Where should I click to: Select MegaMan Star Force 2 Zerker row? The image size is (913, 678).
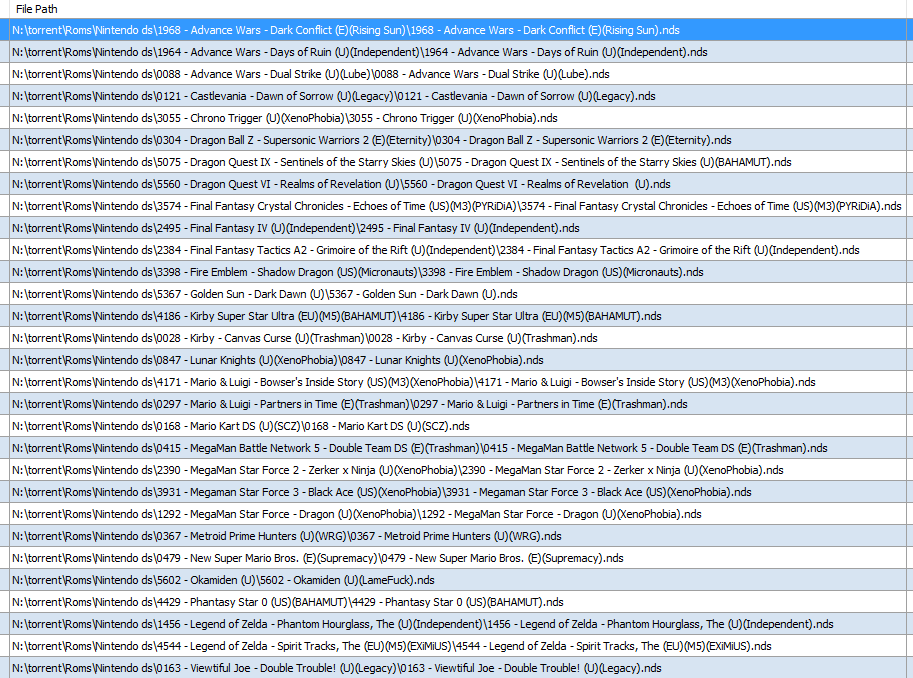pyautogui.click(x=458, y=471)
